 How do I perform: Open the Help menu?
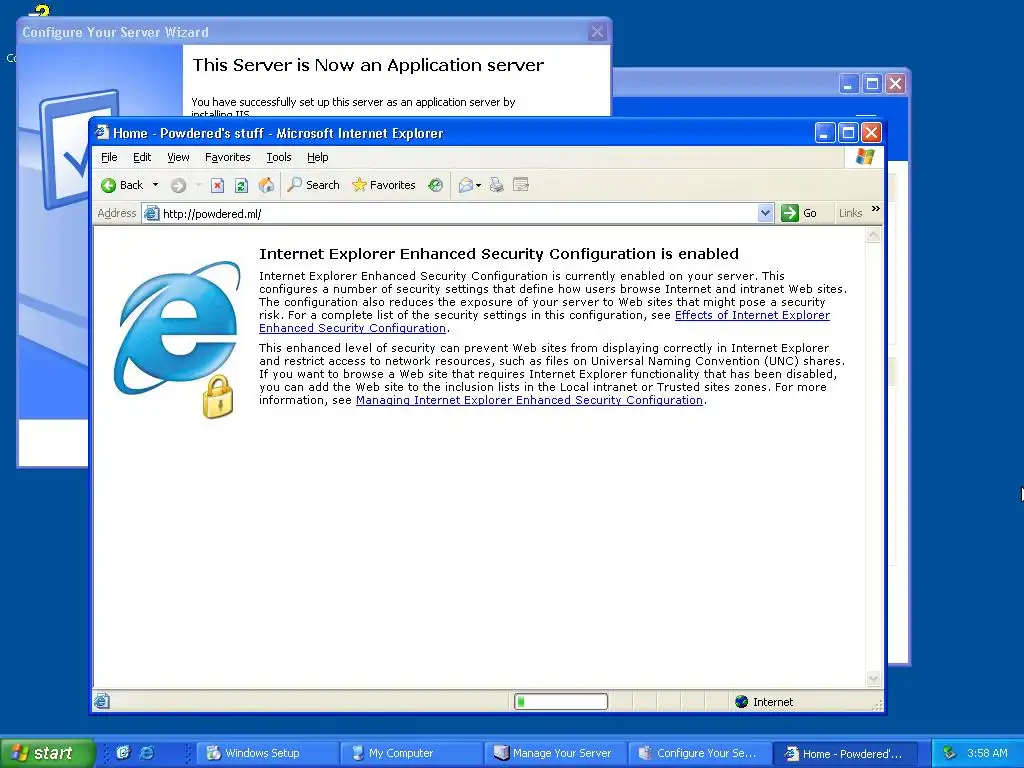coord(317,157)
